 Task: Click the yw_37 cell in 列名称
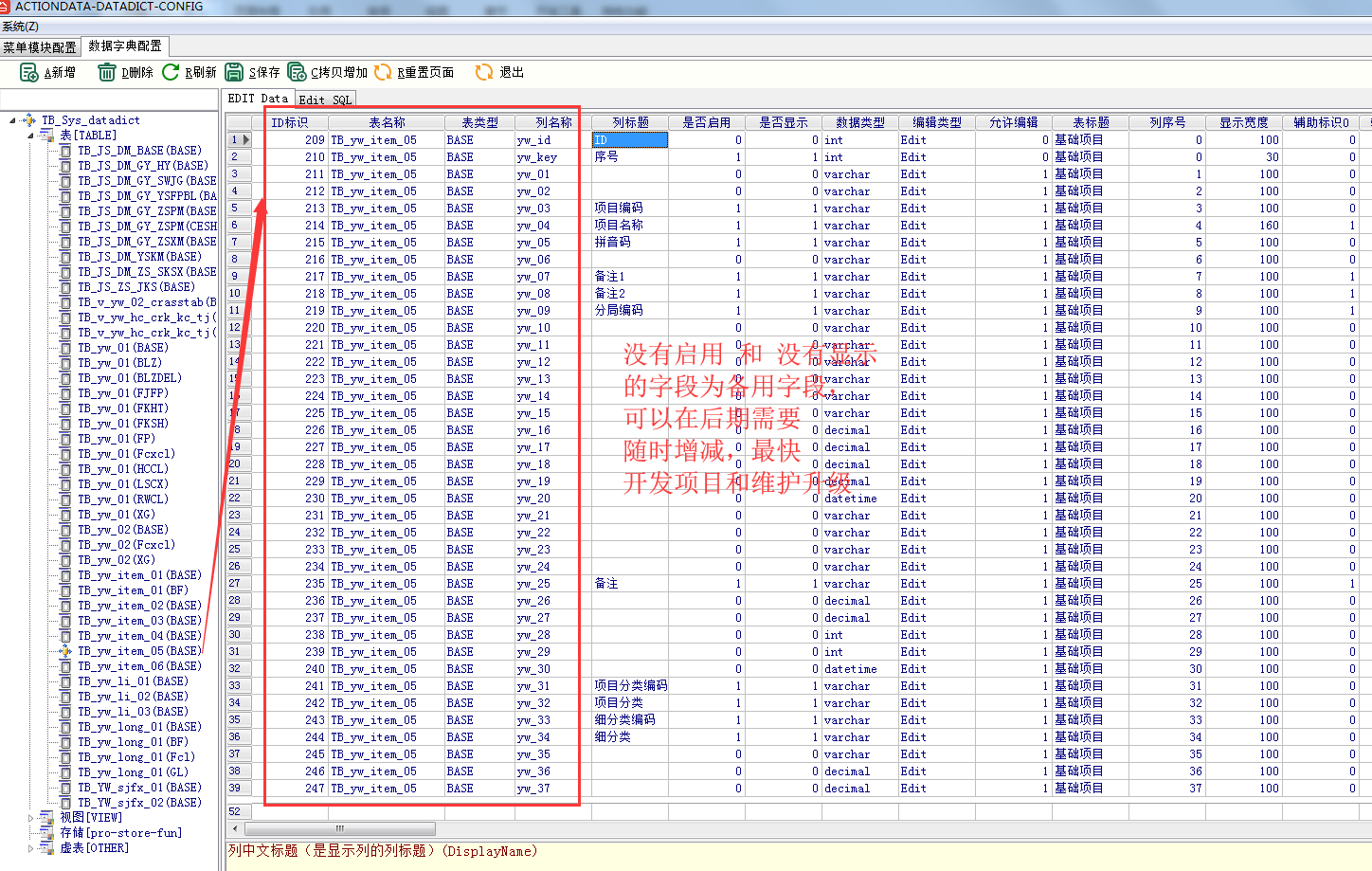pyautogui.click(x=553, y=789)
